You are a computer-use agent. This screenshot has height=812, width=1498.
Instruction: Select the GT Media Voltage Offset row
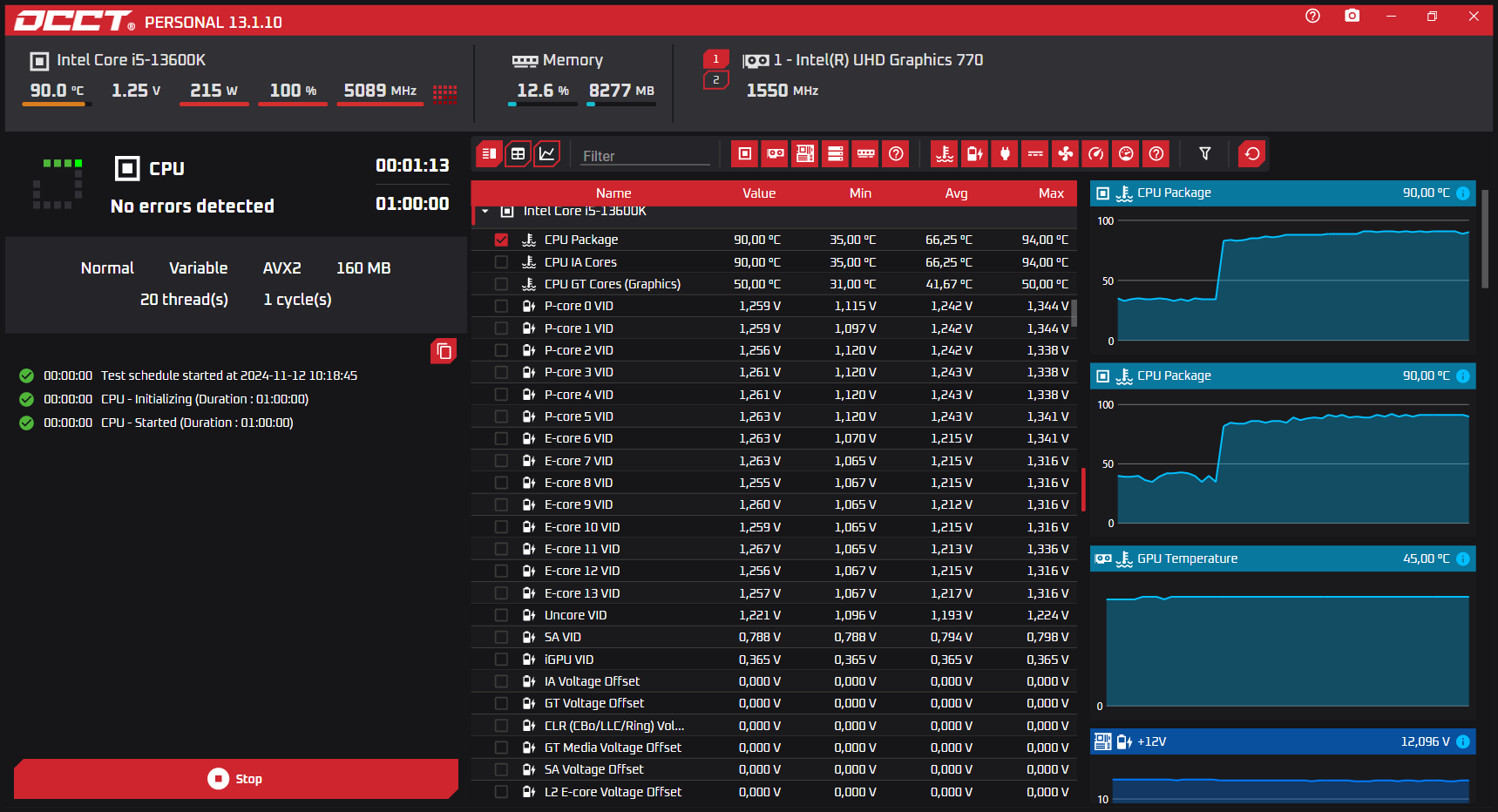[774, 748]
